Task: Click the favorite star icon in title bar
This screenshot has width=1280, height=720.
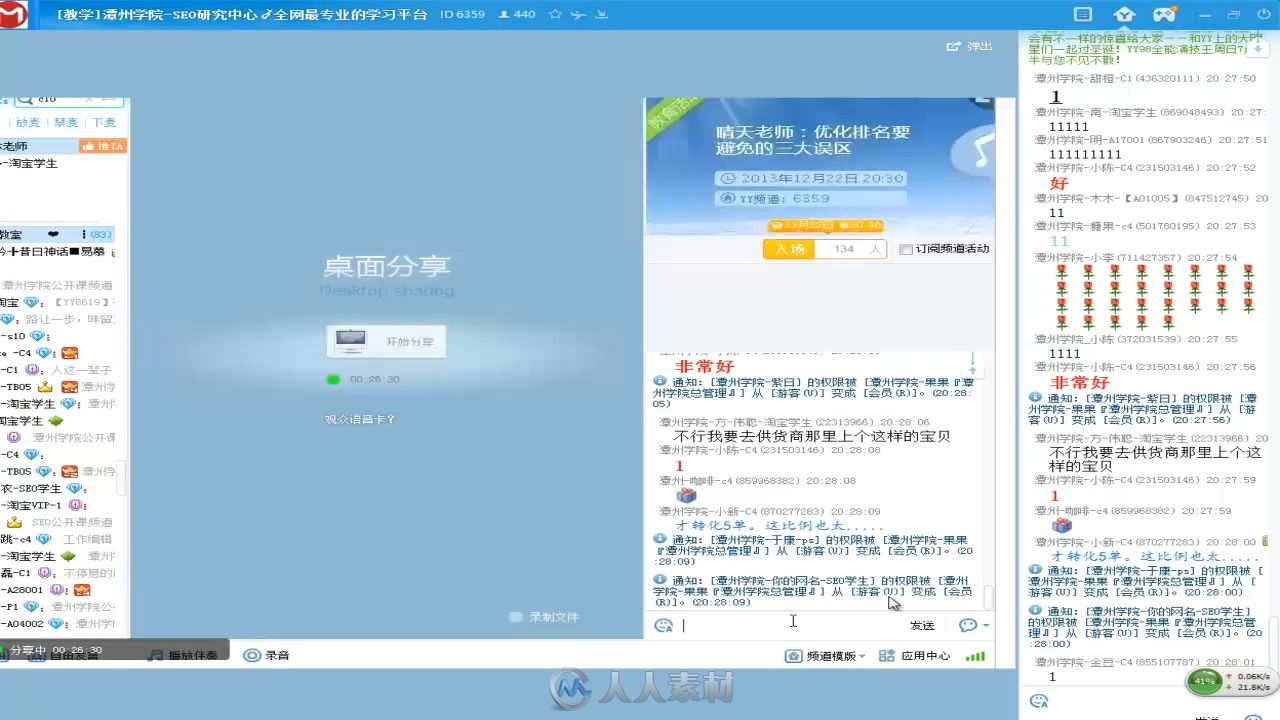Action: click(x=553, y=15)
